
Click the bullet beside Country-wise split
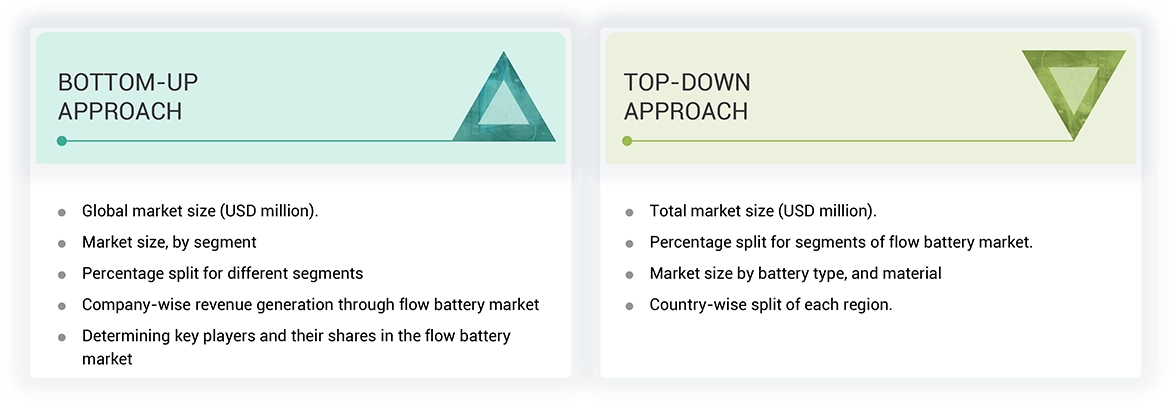click(629, 306)
